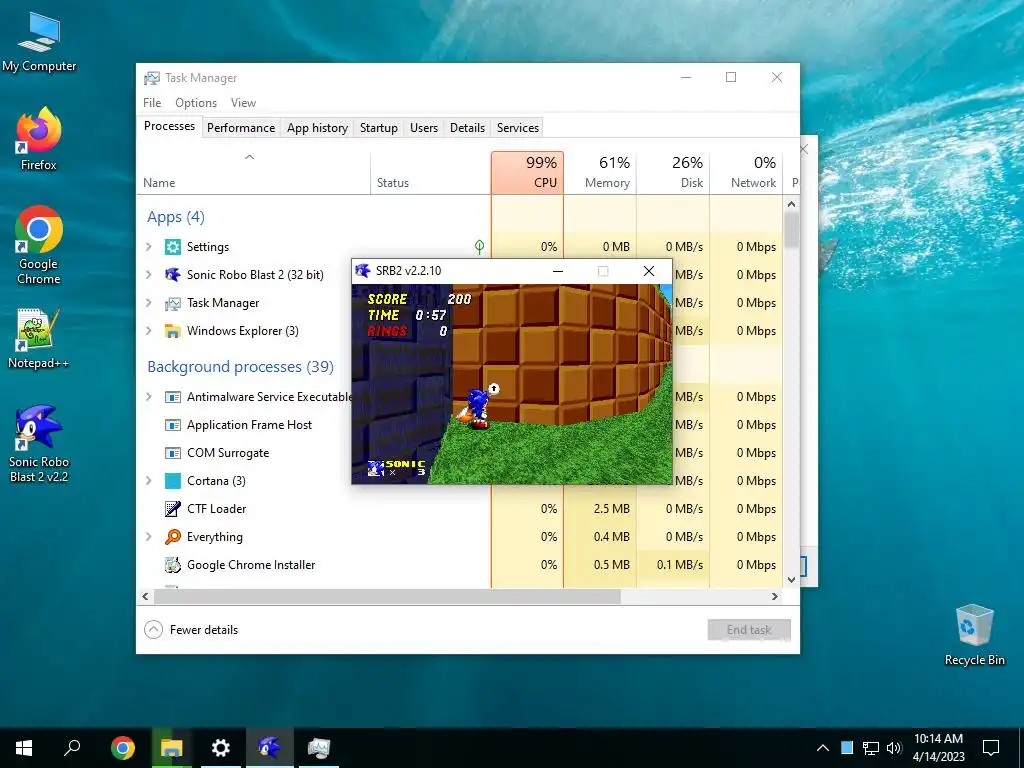Click the Google Chrome Installer process icon

point(172,565)
